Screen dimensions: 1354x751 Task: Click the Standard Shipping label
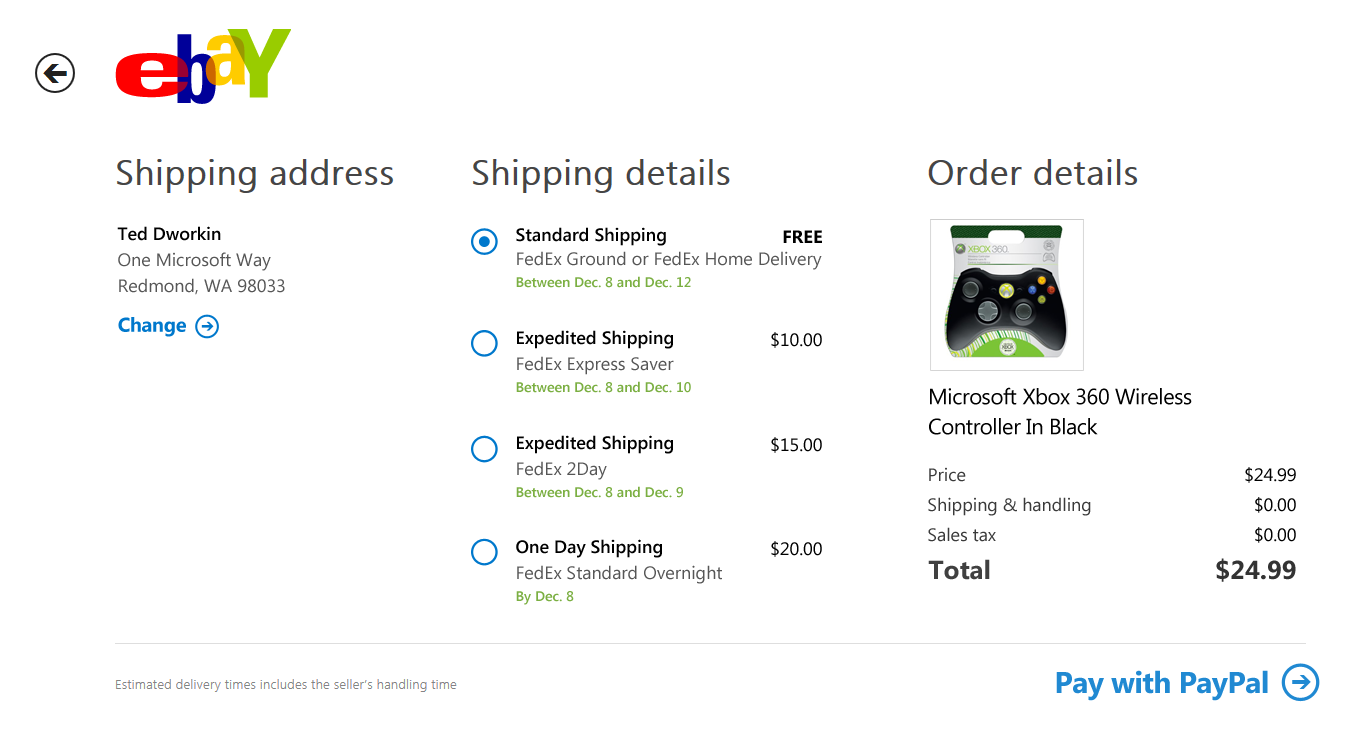click(x=590, y=235)
